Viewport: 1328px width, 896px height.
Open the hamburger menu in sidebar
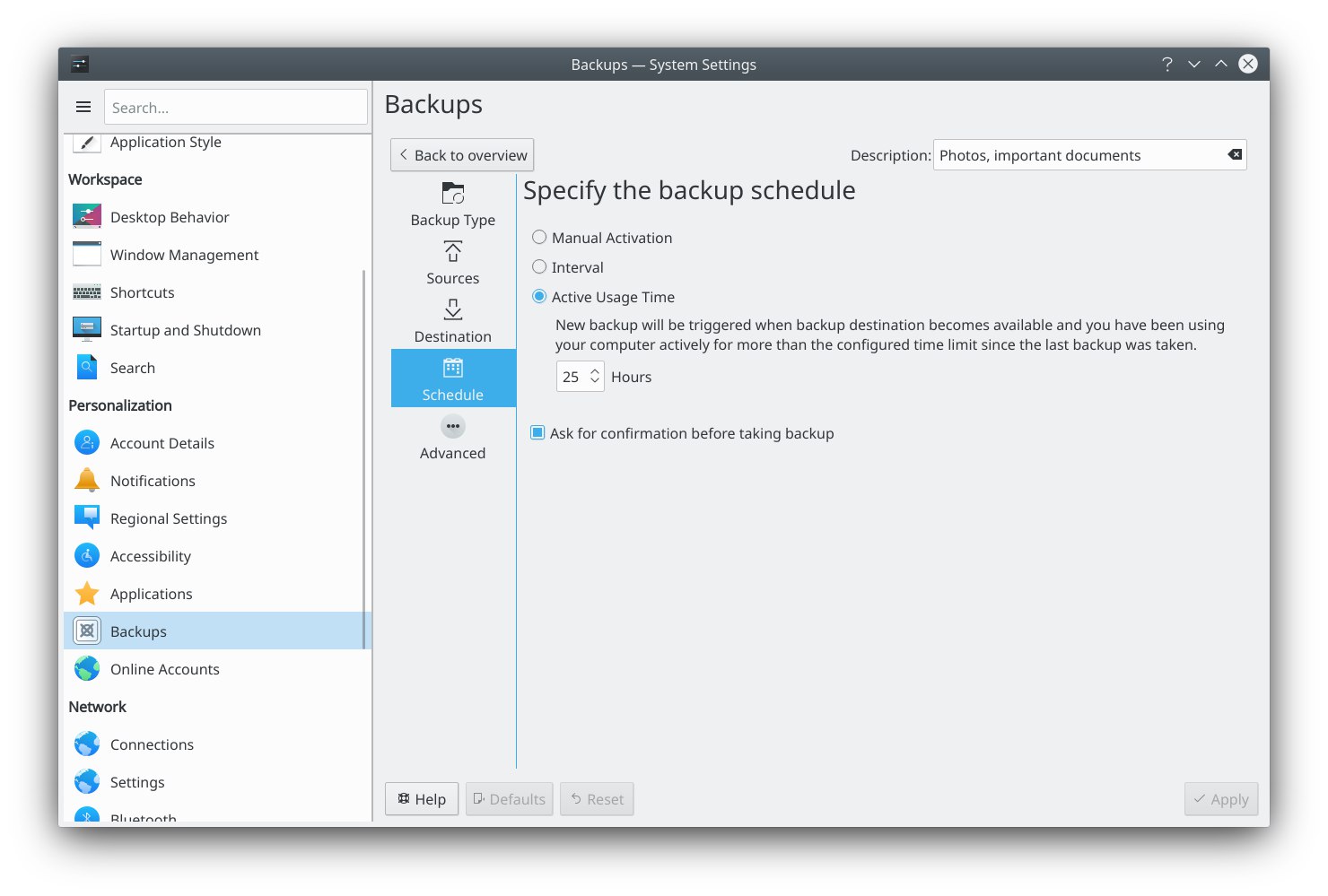tap(83, 107)
